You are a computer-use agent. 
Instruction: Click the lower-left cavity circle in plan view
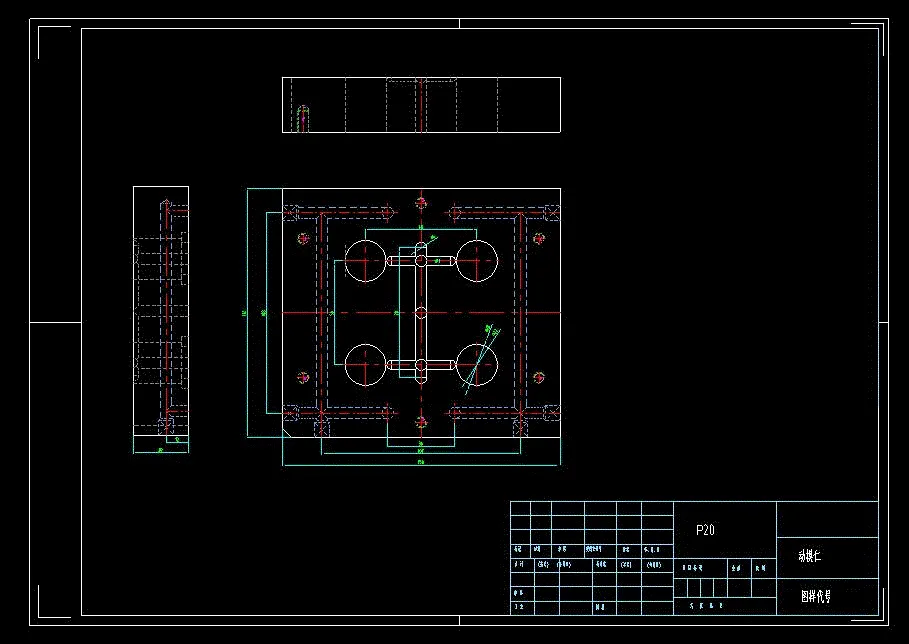pos(366,365)
